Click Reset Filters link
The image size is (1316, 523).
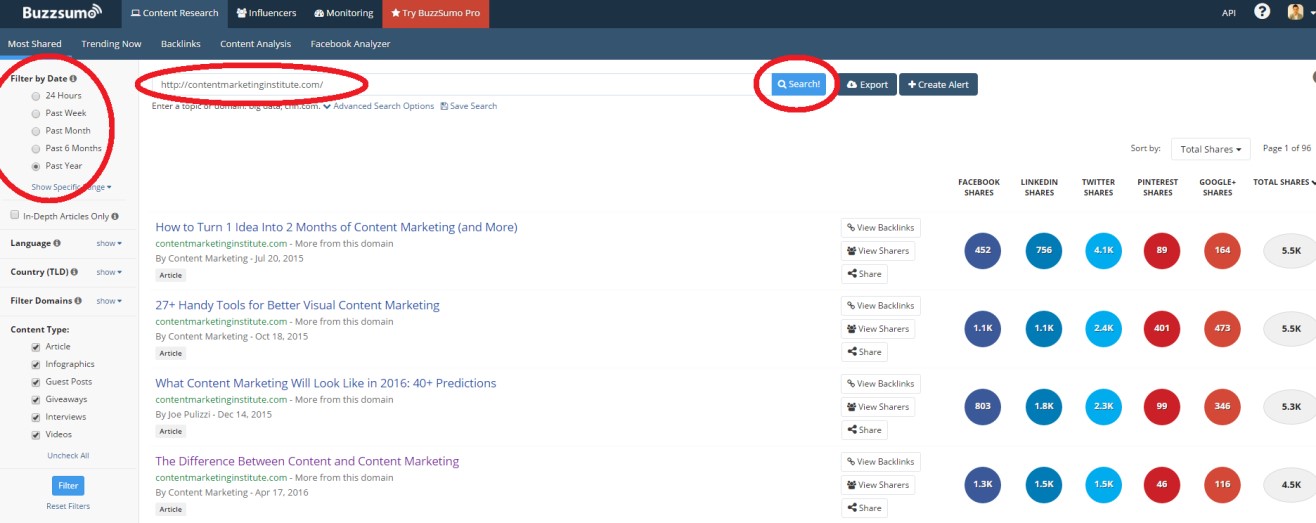pyautogui.click(x=68, y=507)
